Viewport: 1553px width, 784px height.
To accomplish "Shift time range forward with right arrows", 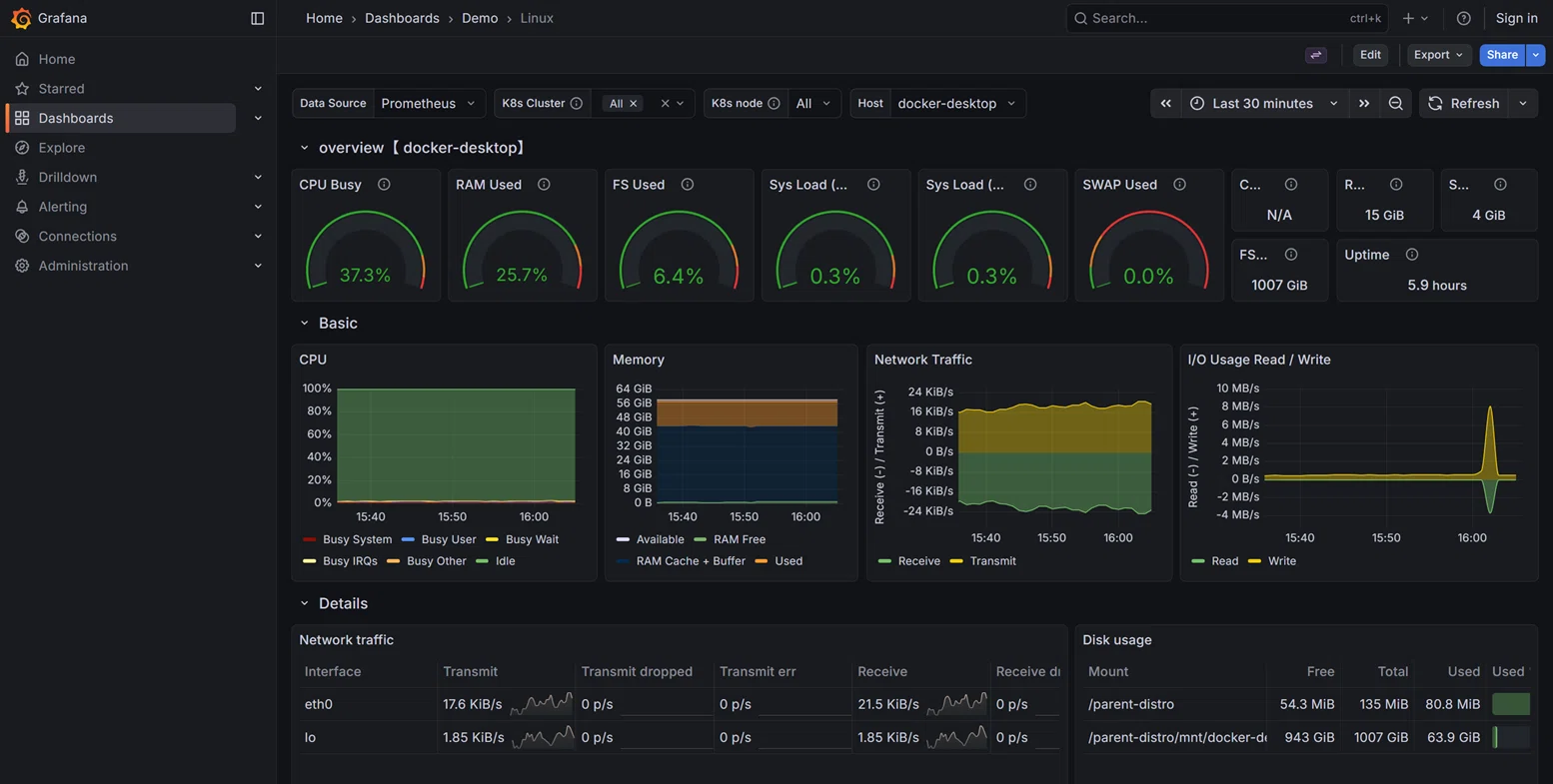I will point(1364,103).
